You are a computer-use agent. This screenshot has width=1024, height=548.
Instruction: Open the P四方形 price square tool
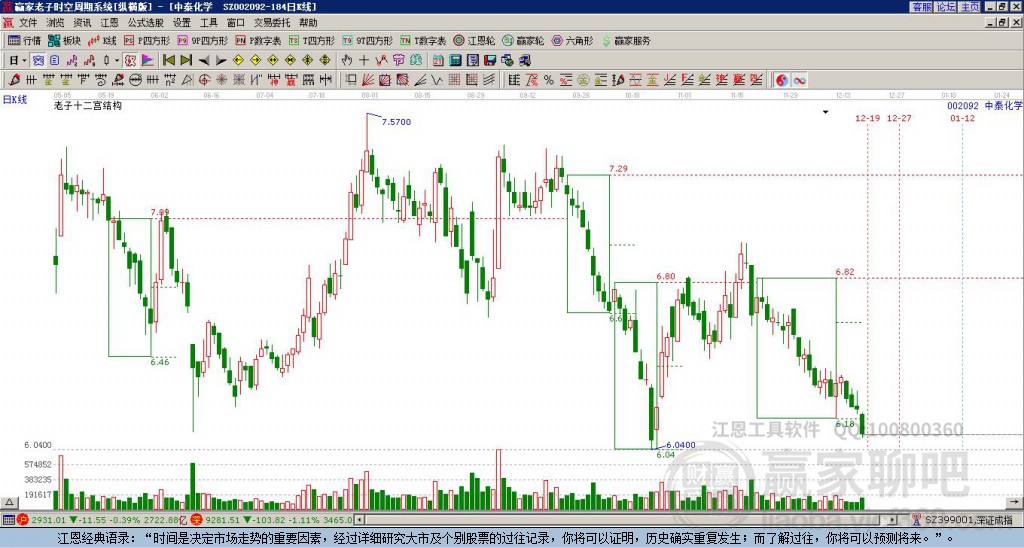[x=147, y=40]
